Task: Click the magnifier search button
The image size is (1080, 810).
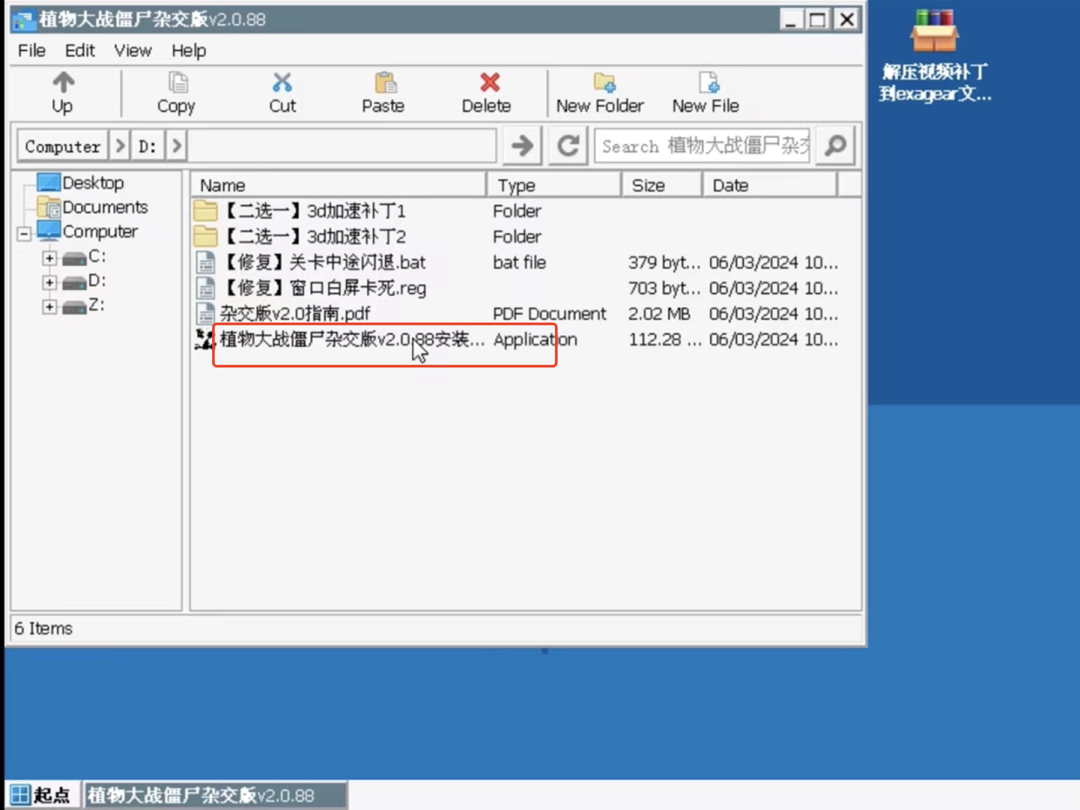Action: coord(835,146)
